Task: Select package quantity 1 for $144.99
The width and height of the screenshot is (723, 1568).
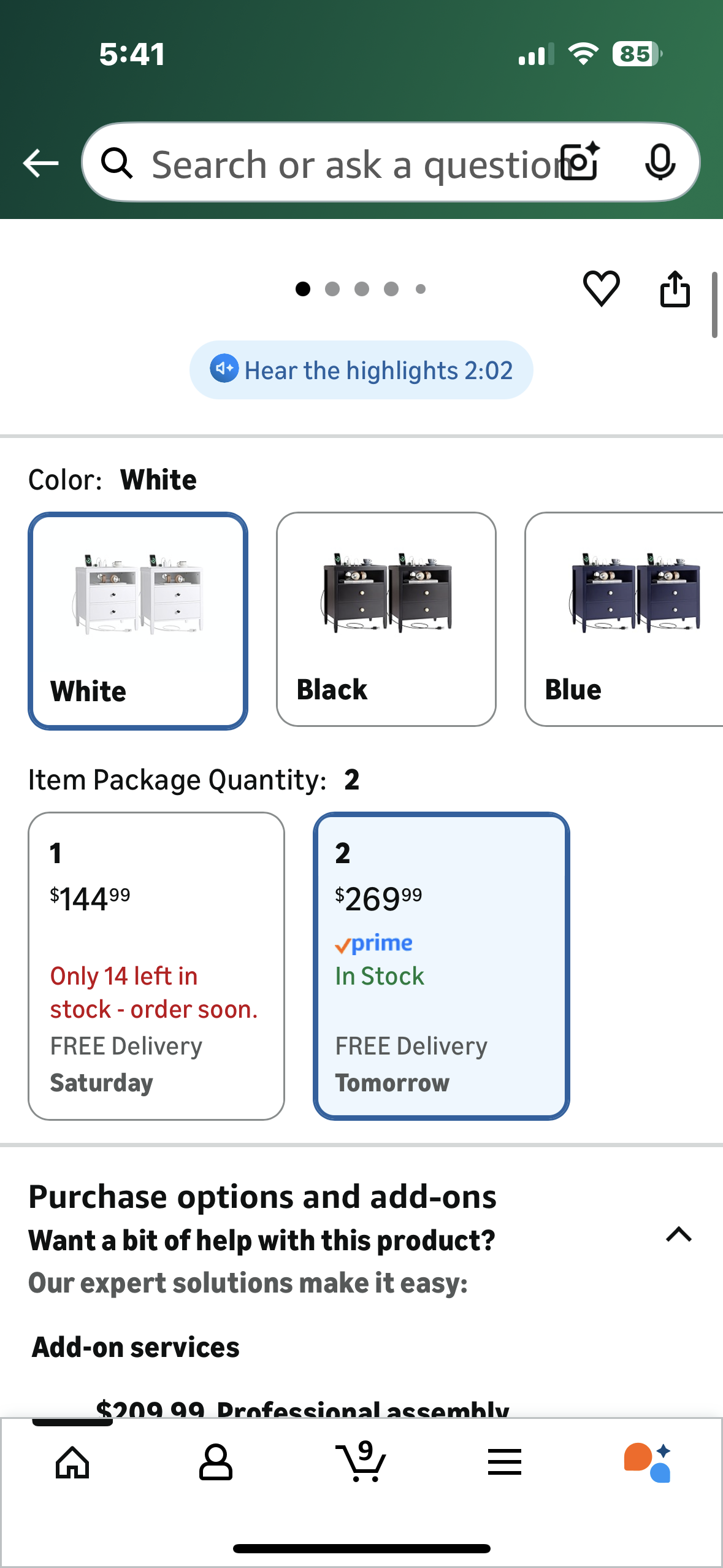Action: click(156, 966)
